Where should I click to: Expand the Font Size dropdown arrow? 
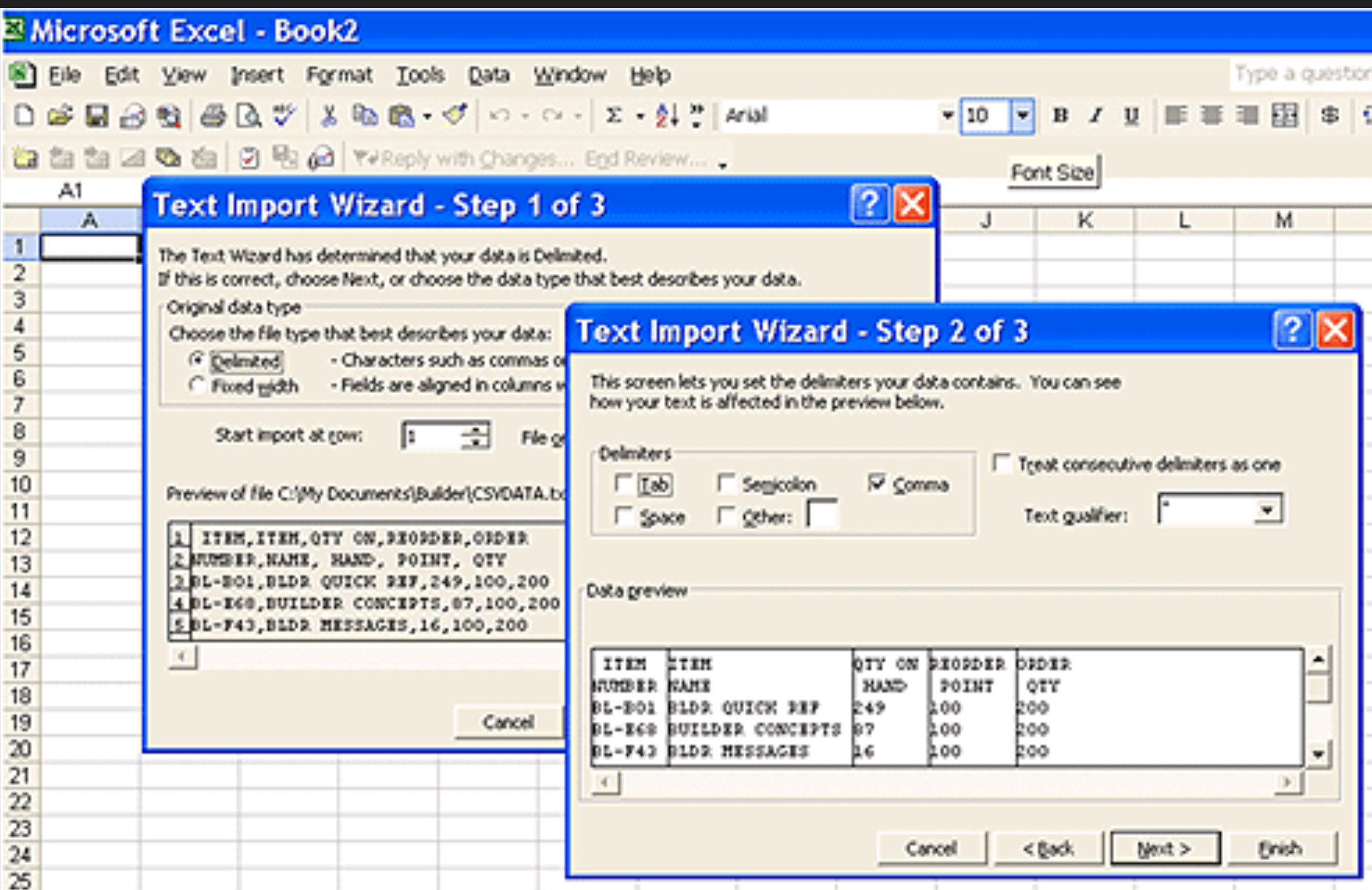point(1022,116)
